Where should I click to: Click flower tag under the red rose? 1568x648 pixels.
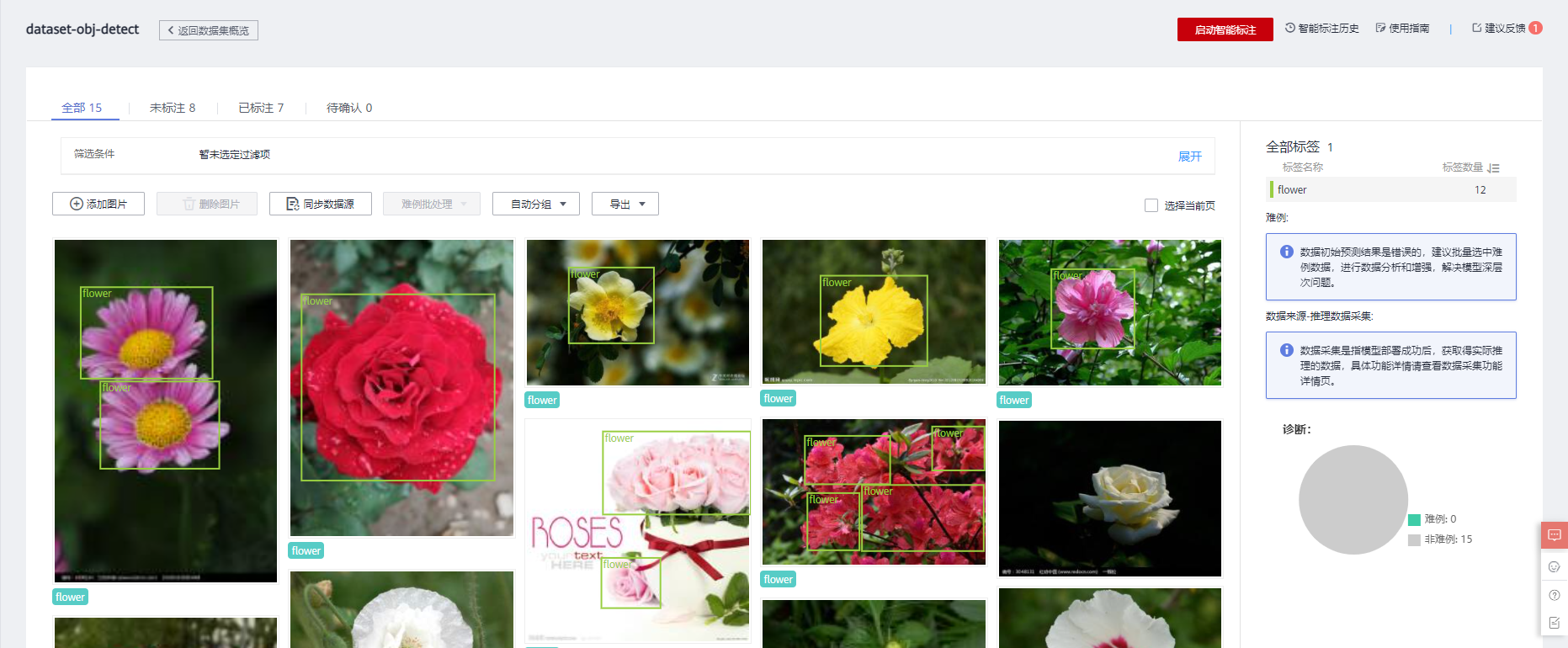point(306,550)
